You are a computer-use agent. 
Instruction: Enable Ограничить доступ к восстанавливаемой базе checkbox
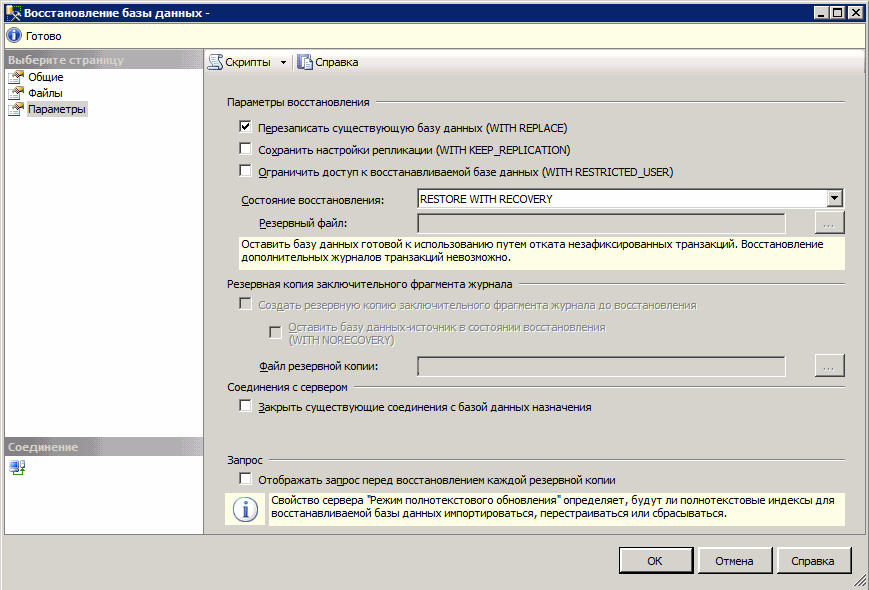[245, 171]
